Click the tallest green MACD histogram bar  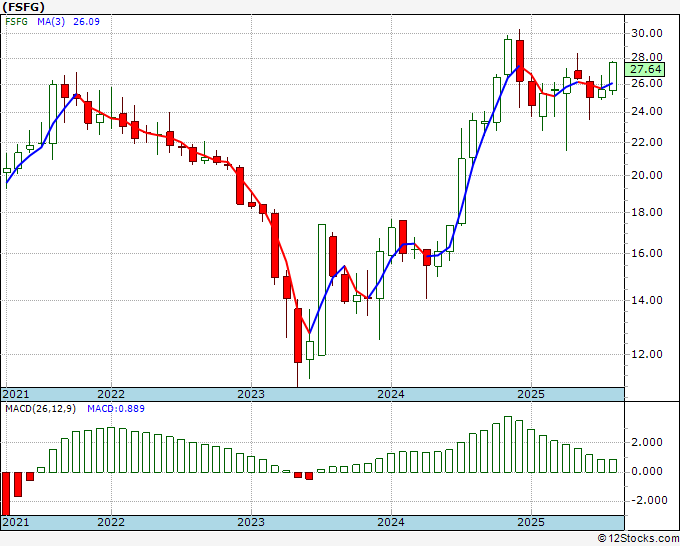(508, 444)
